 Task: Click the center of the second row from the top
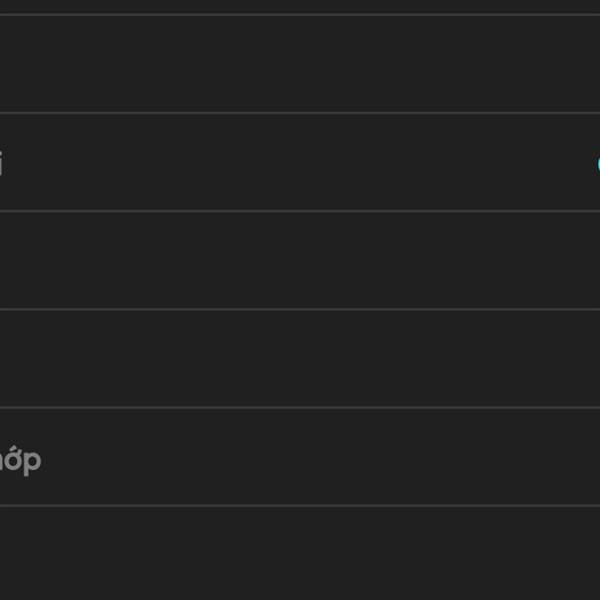(300, 64)
